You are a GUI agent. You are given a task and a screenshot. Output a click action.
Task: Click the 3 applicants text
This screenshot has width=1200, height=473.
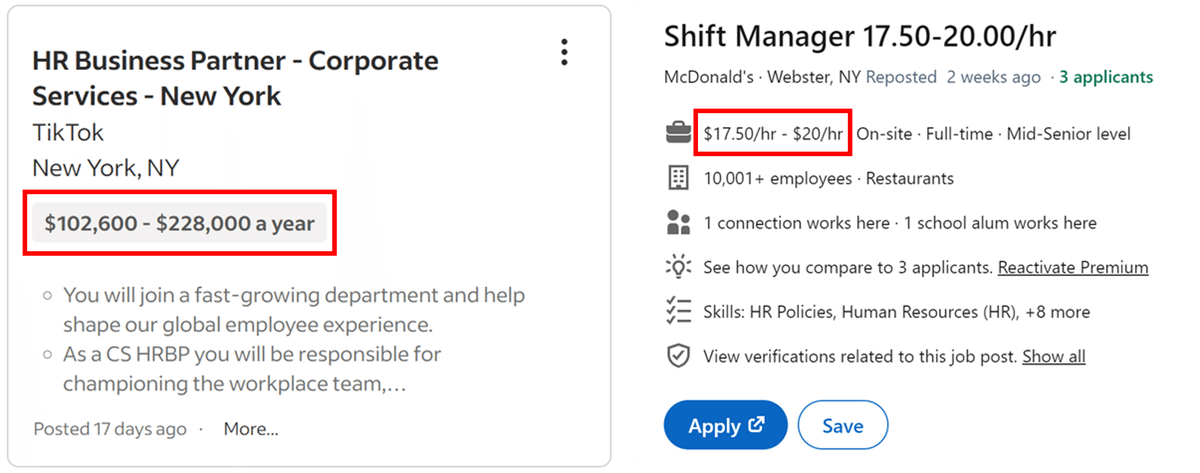pos(1106,77)
